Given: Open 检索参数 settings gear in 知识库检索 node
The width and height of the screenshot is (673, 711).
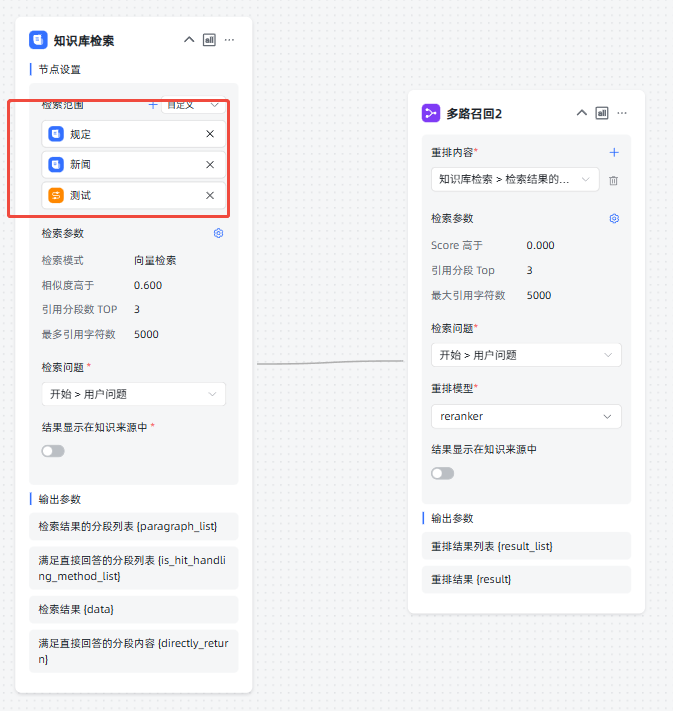Looking at the screenshot, I should [219, 233].
